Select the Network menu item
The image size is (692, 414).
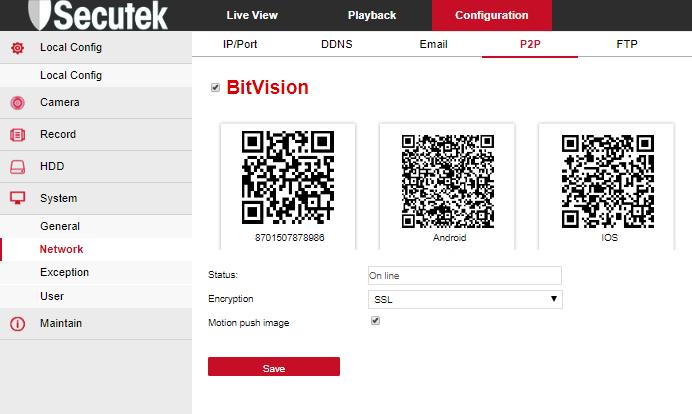[96, 249]
